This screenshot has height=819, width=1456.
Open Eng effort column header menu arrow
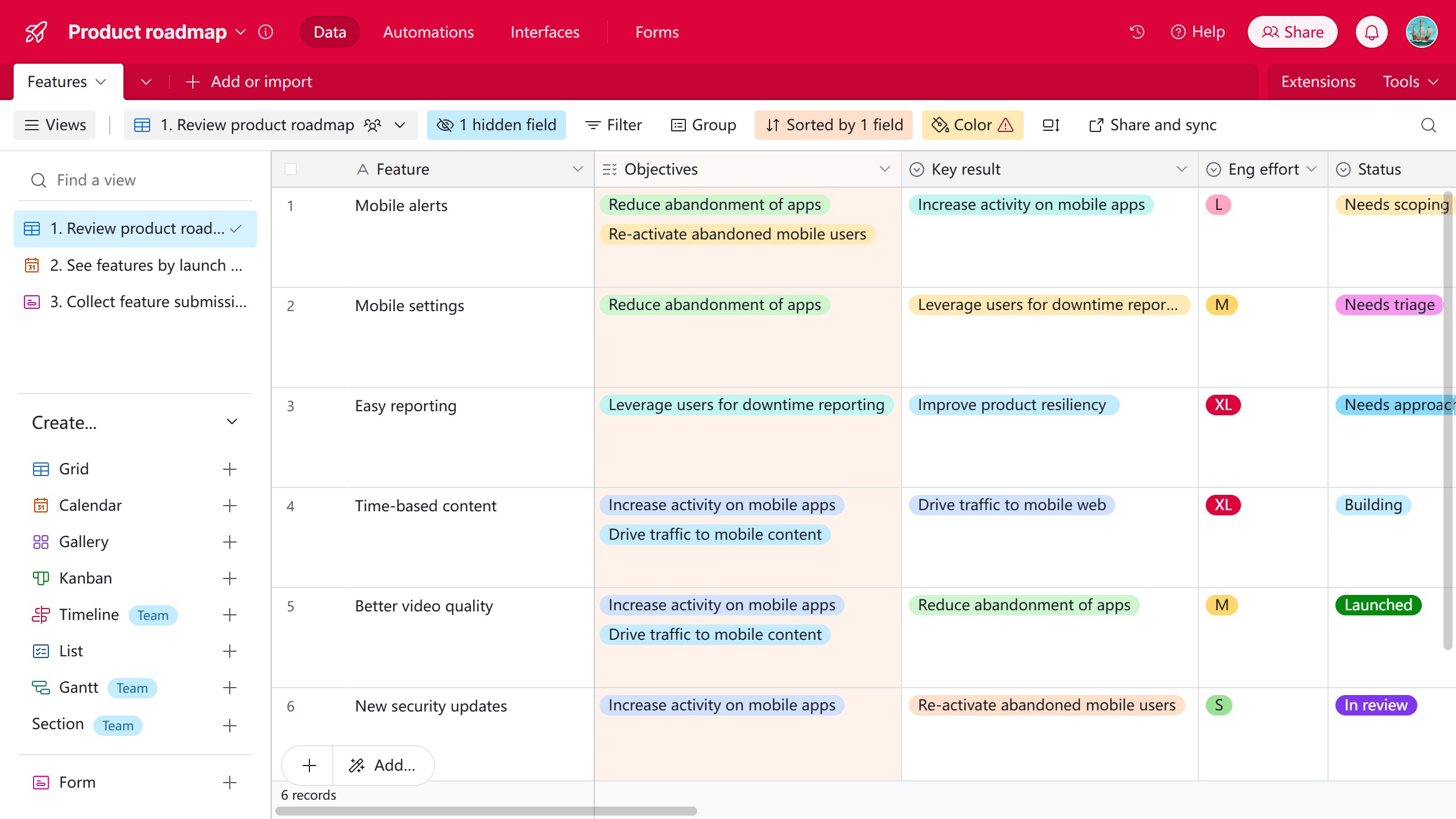[1312, 169]
